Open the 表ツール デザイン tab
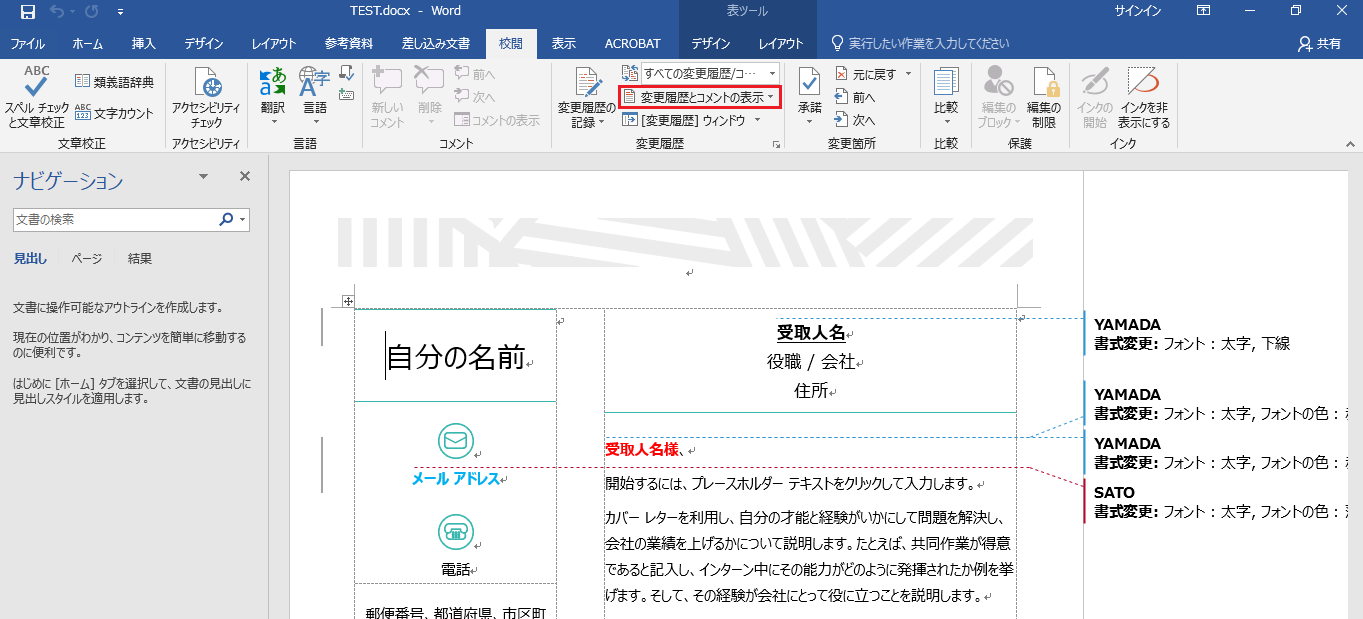The image size is (1363, 619). tap(709, 43)
